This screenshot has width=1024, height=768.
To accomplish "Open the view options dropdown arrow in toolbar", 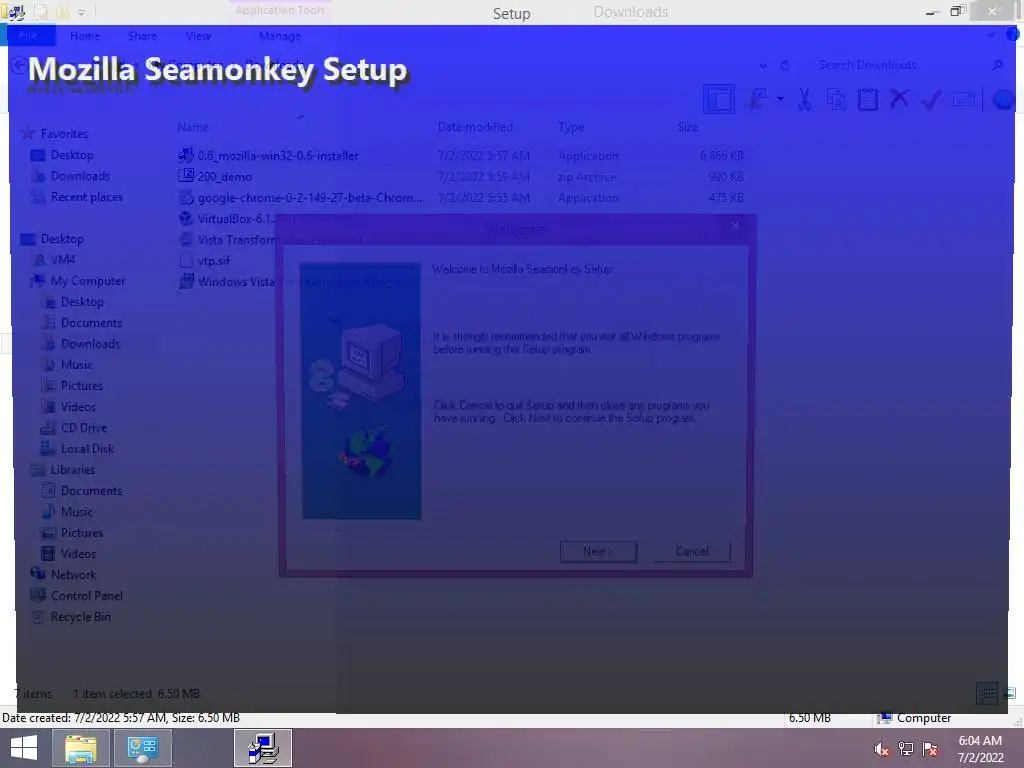I will click(780, 99).
